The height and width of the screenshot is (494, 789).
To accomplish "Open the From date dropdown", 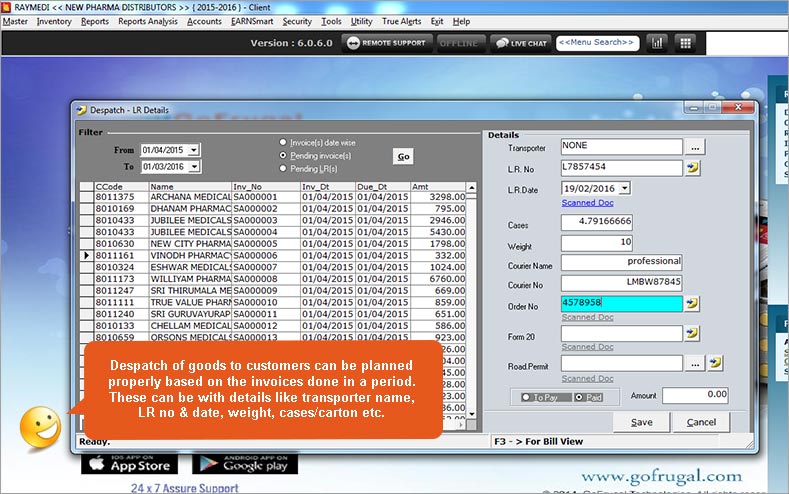I will pyautogui.click(x=193, y=150).
